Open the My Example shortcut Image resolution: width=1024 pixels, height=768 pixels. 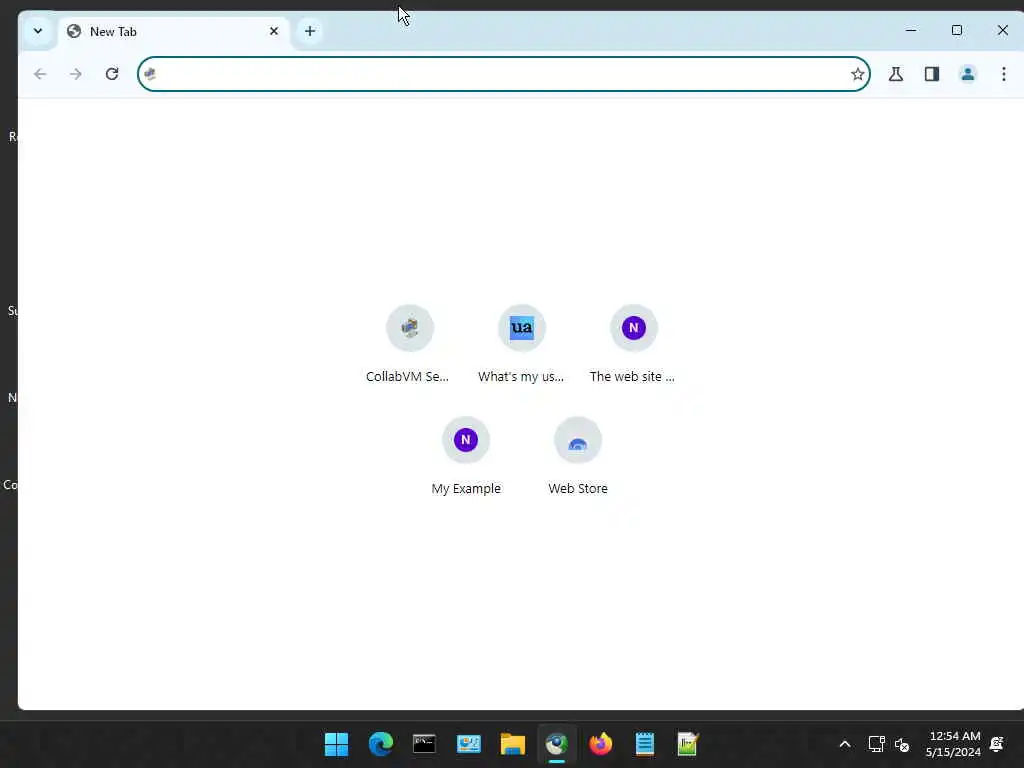(x=466, y=456)
